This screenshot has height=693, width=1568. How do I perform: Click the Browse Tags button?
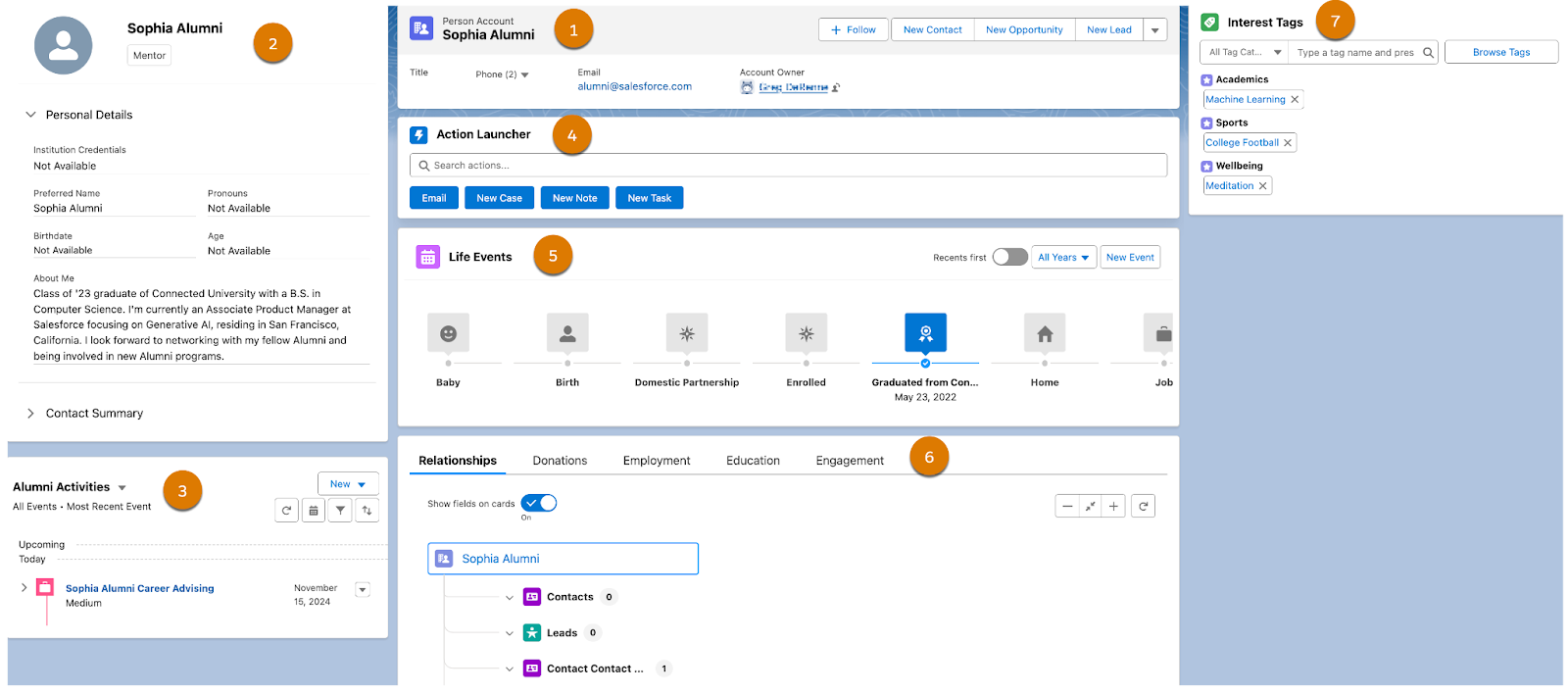pos(1501,52)
